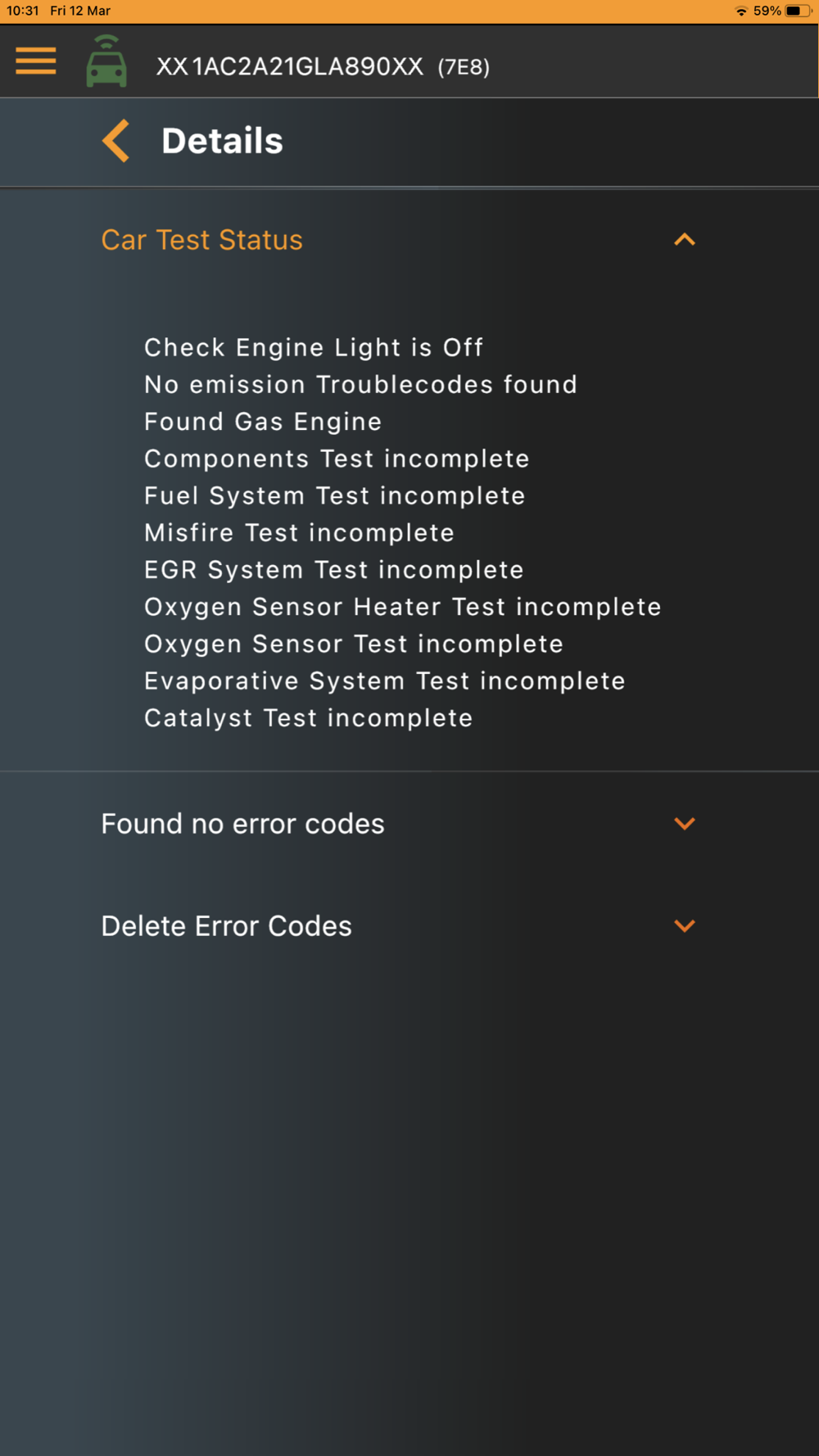
Task: Expand Found no error codes chevron
Action: [x=685, y=824]
